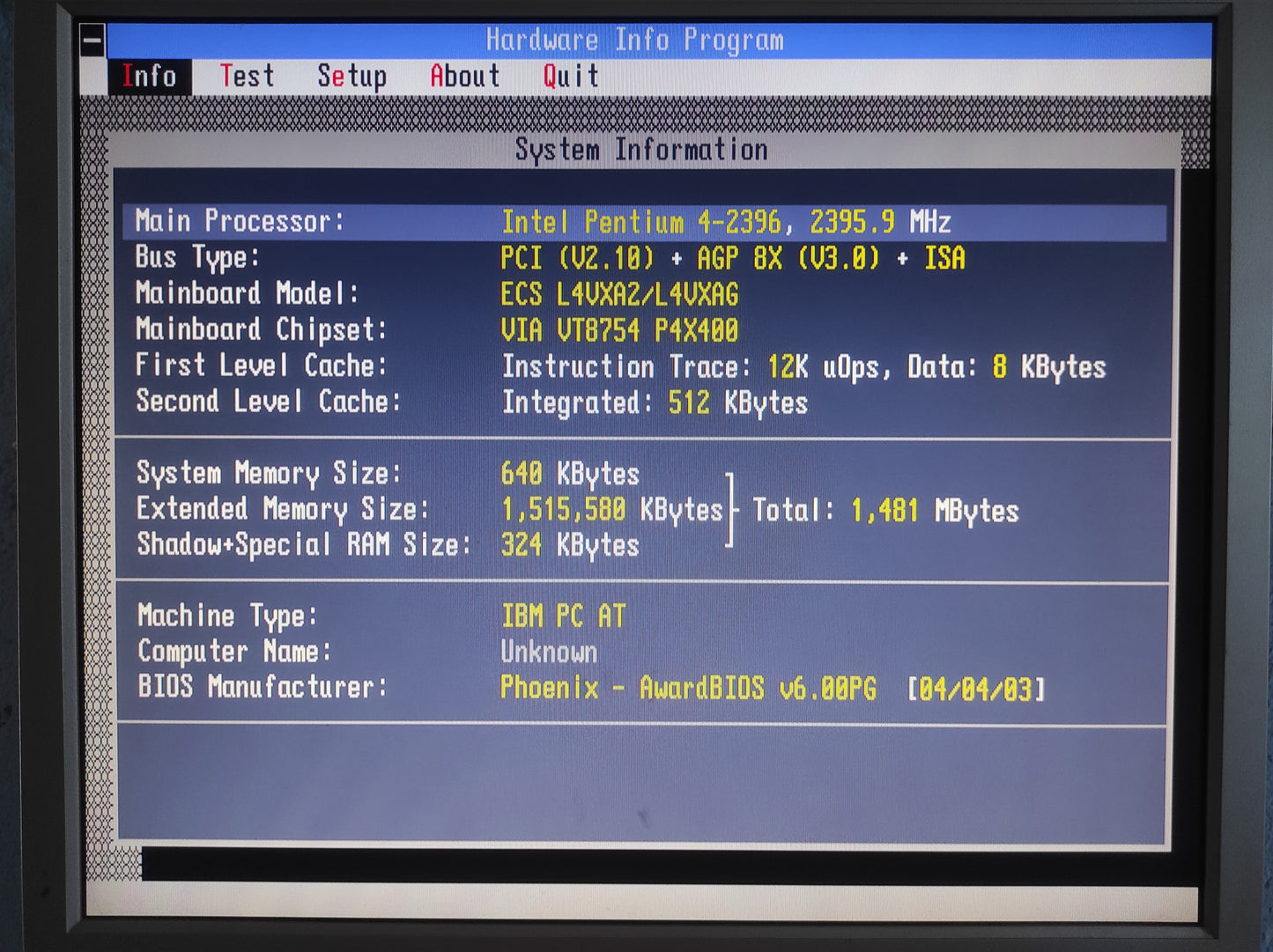Click the system menu box in title bar

click(93, 41)
